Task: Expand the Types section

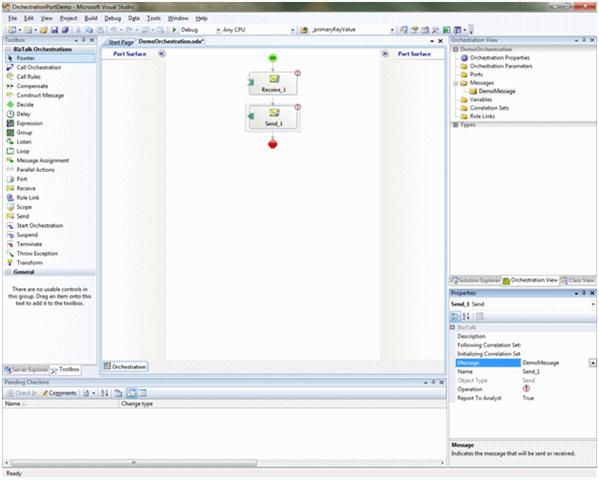Action: pos(455,125)
